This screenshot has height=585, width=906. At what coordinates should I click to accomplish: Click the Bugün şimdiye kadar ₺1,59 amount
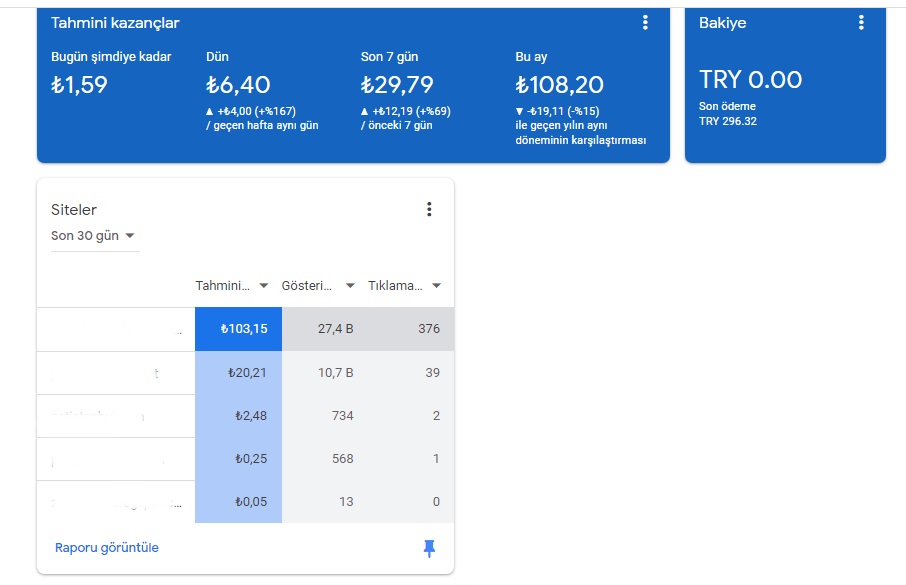[79, 85]
